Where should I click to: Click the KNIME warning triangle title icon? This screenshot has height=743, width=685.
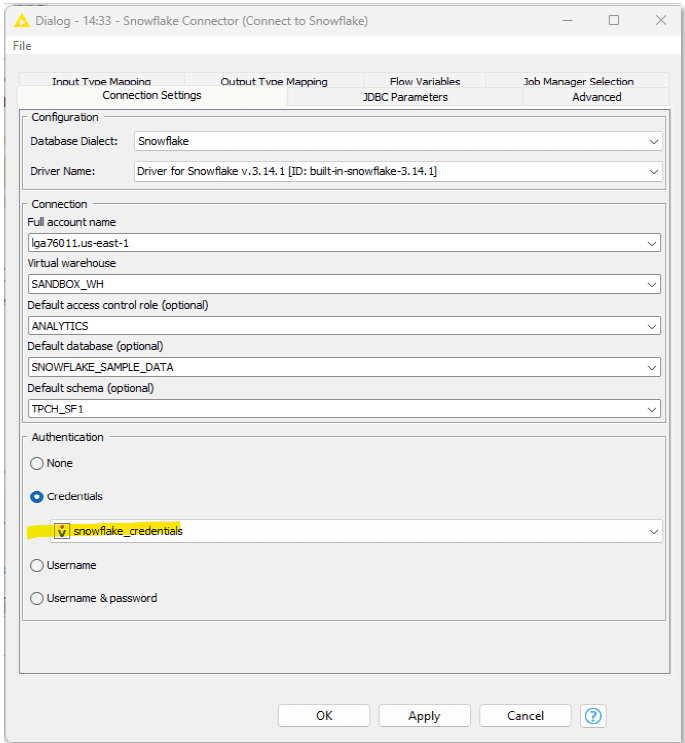click(x=22, y=21)
